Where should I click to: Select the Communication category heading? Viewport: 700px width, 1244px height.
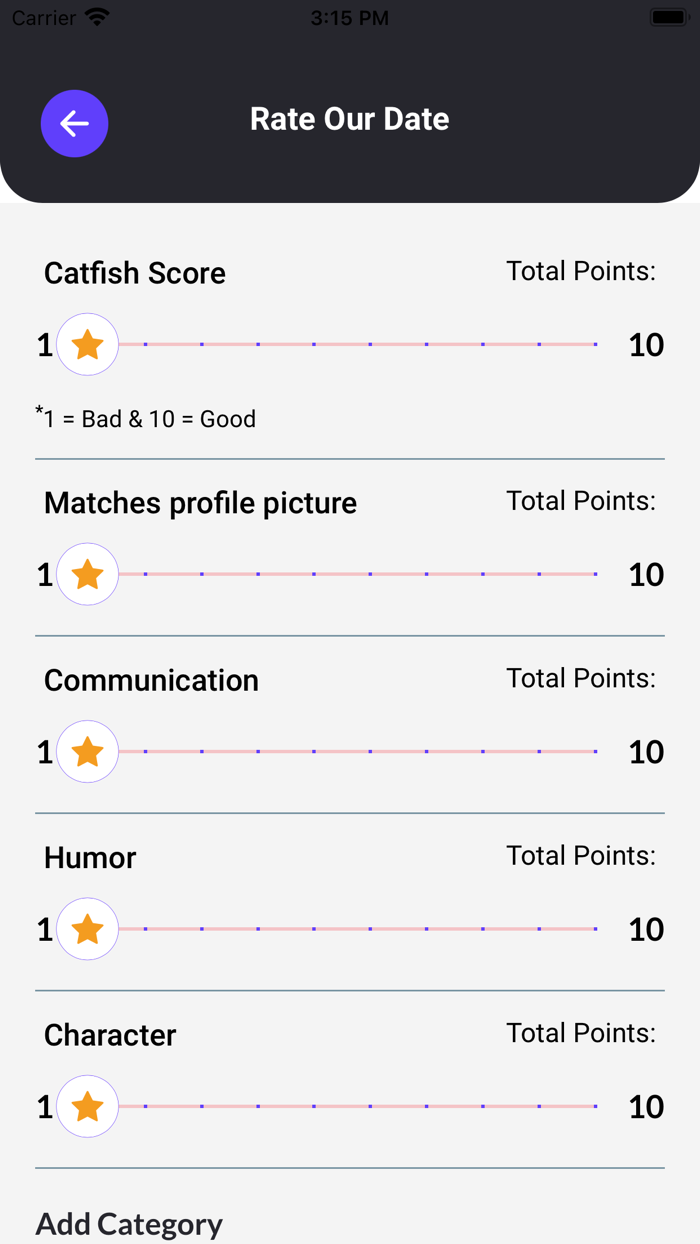(x=151, y=681)
